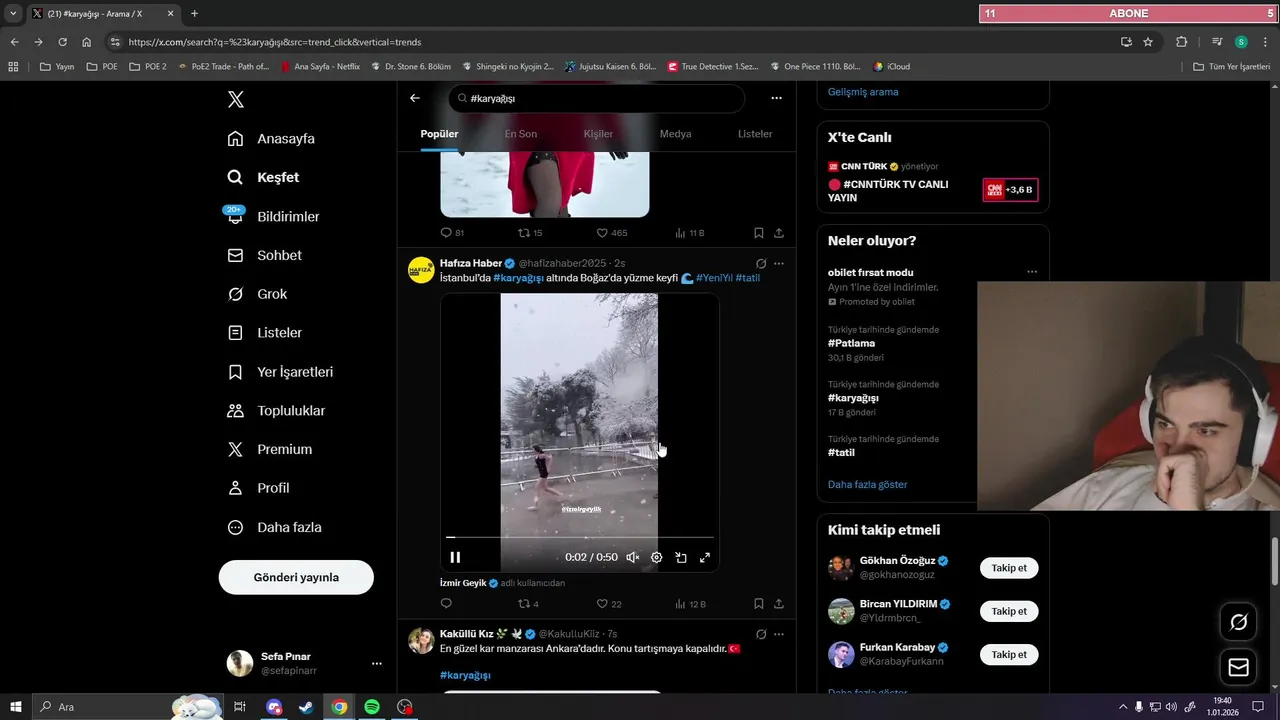Open Topluluklar communities
The height and width of the screenshot is (720, 1280).
pyautogui.click(x=276, y=411)
